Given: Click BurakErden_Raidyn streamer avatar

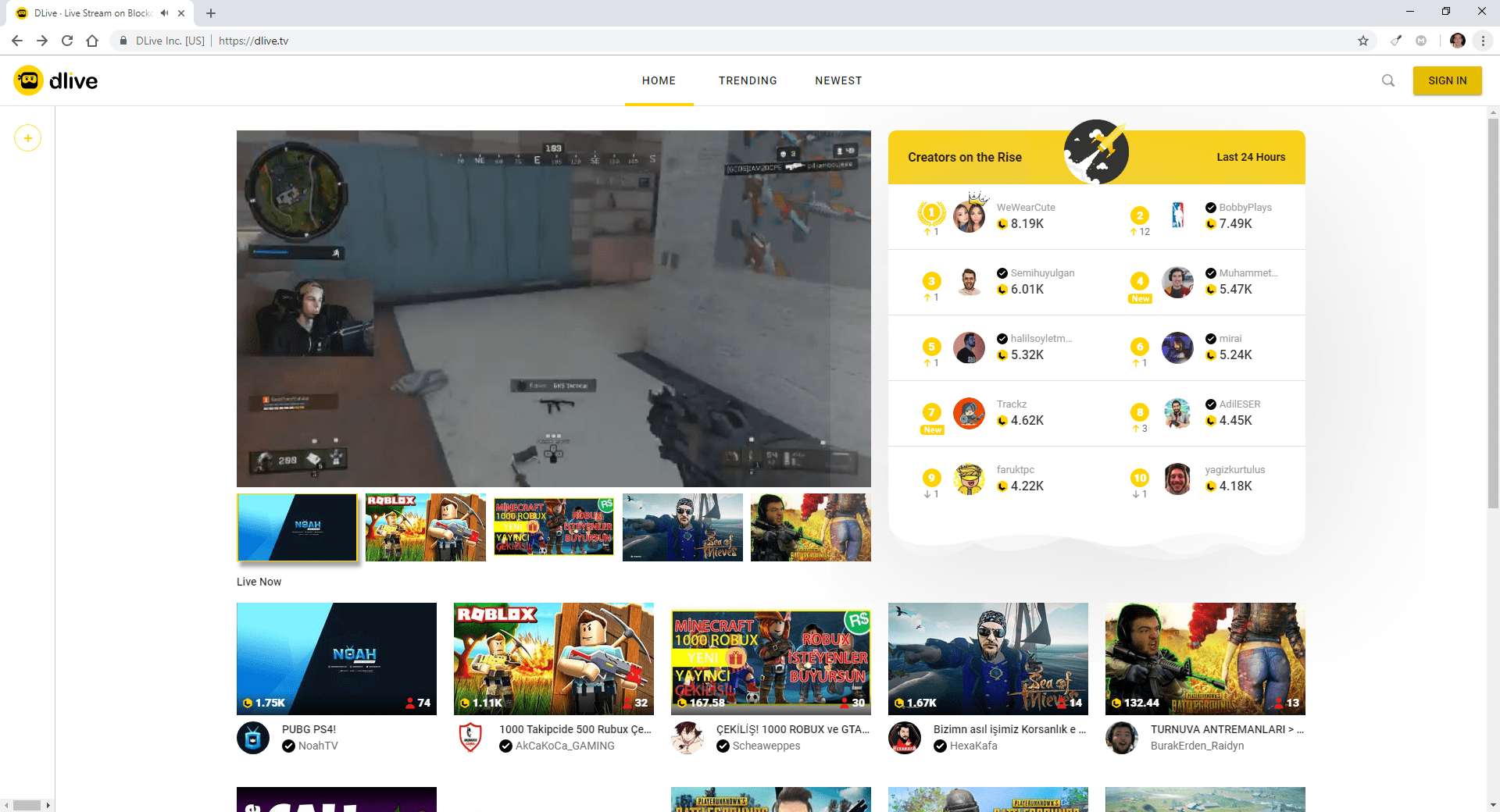Looking at the screenshot, I should (x=1122, y=738).
